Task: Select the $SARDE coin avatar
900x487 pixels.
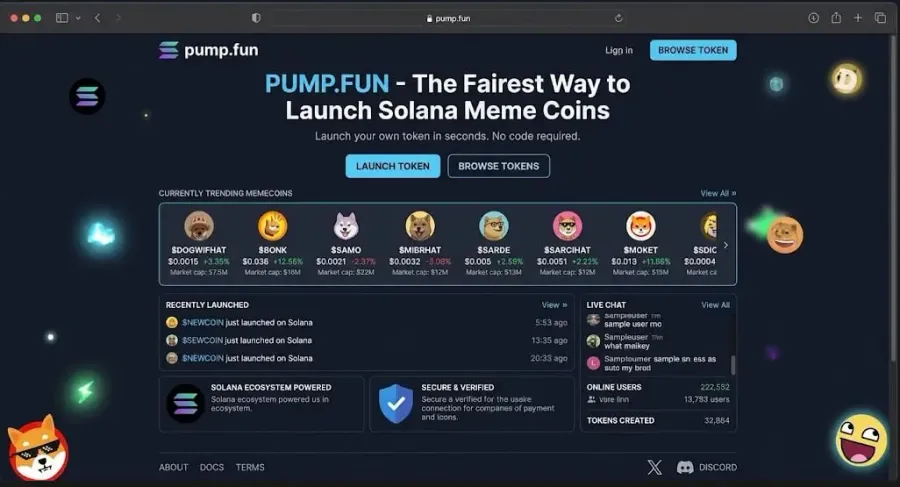Action: tap(494, 225)
